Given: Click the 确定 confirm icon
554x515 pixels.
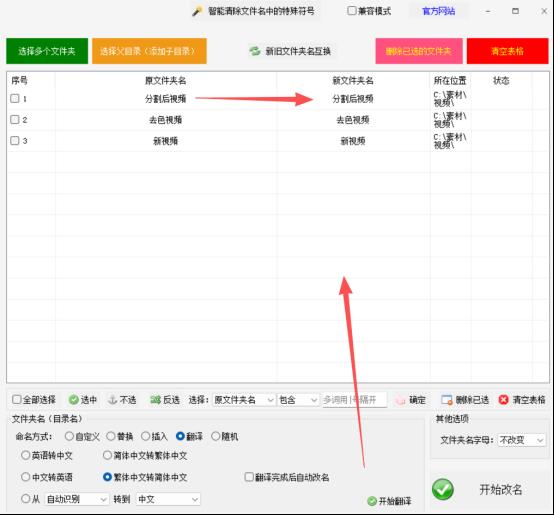Looking at the screenshot, I should coord(400,400).
